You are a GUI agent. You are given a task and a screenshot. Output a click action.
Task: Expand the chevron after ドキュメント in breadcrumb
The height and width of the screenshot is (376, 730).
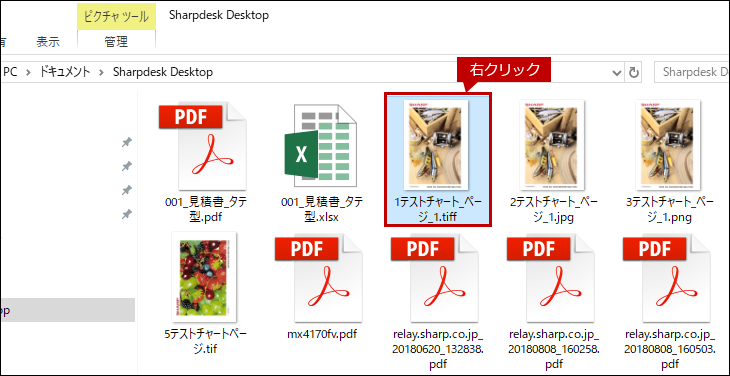click(101, 72)
